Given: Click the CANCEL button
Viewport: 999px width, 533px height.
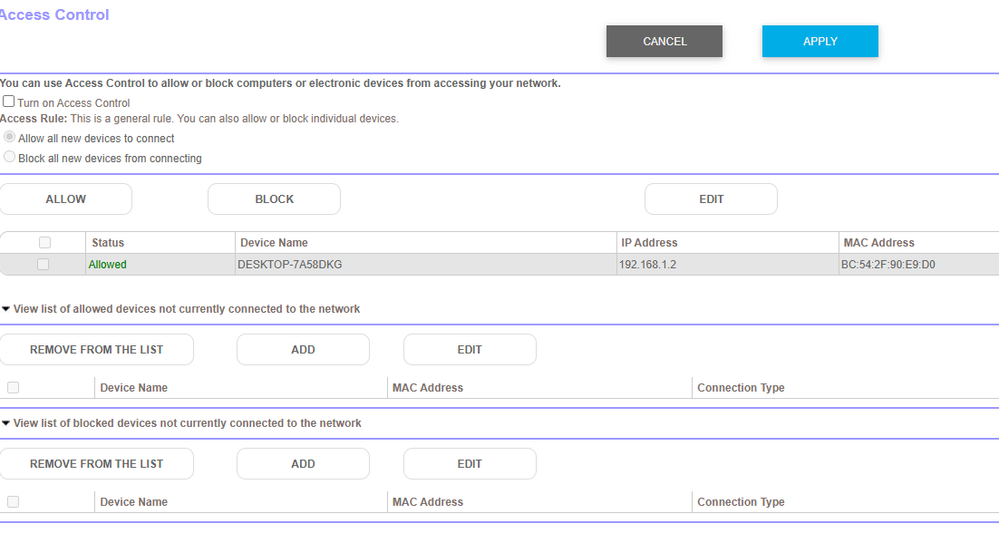Looking at the screenshot, I should pos(664,41).
